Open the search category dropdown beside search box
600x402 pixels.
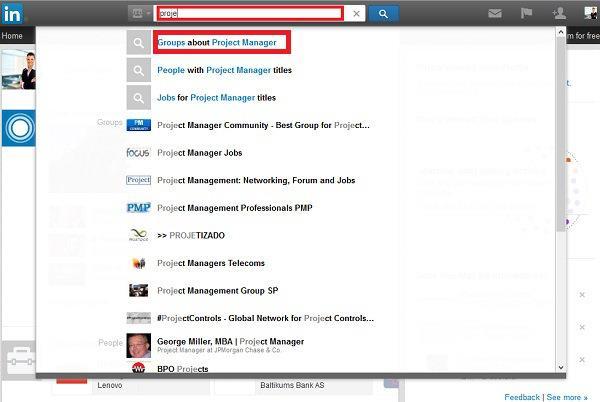click(139, 13)
